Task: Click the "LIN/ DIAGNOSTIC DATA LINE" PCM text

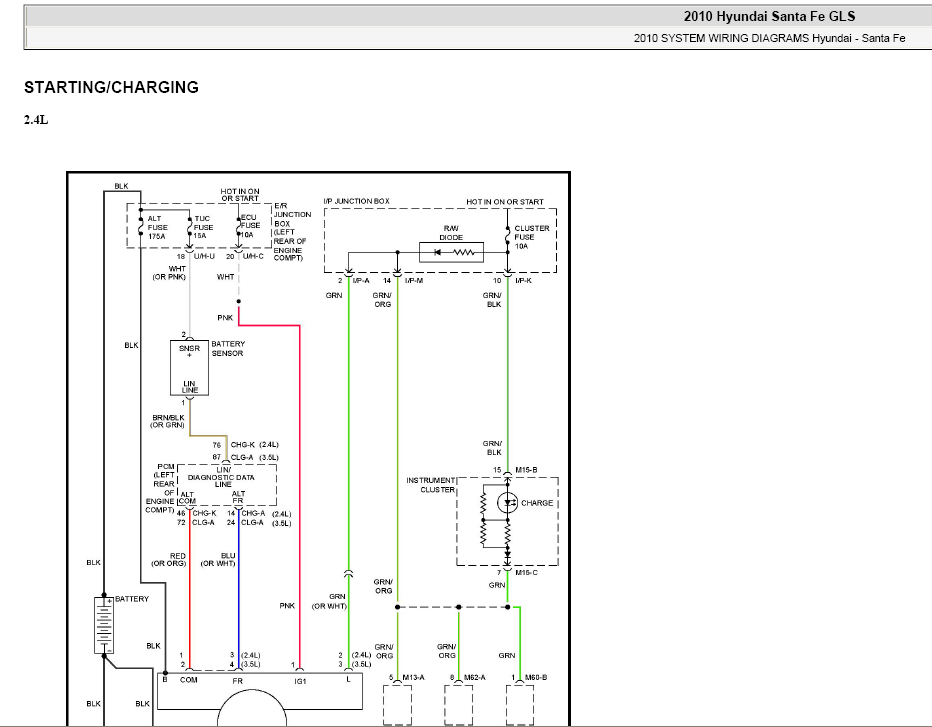Action: pyautogui.click(x=222, y=477)
